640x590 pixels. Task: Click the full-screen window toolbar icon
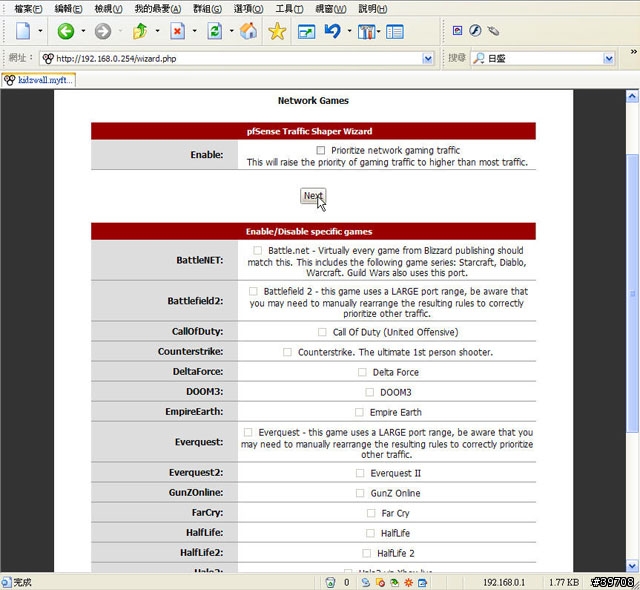pyautogui.click(x=306, y=31)
